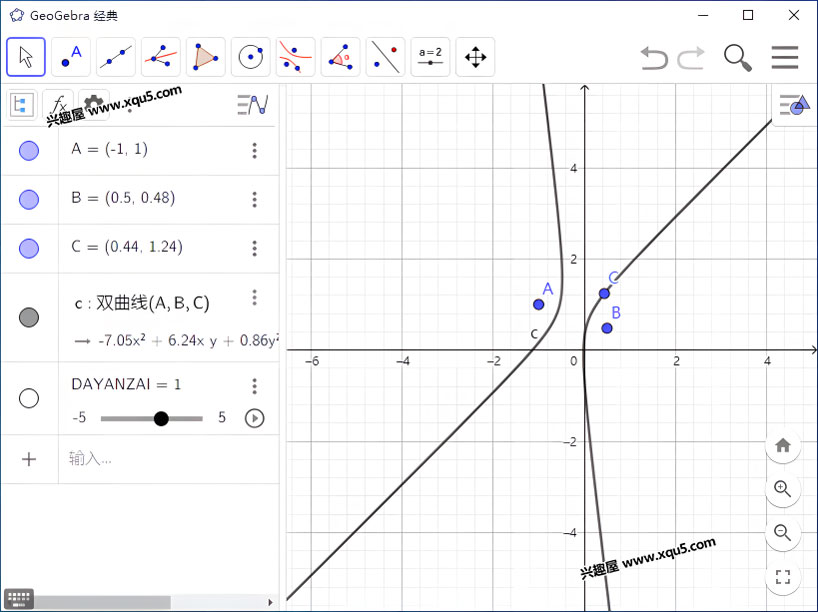818x612 pixels.
Task: Open more options for DAYANZAI
Action: [255, 386]
